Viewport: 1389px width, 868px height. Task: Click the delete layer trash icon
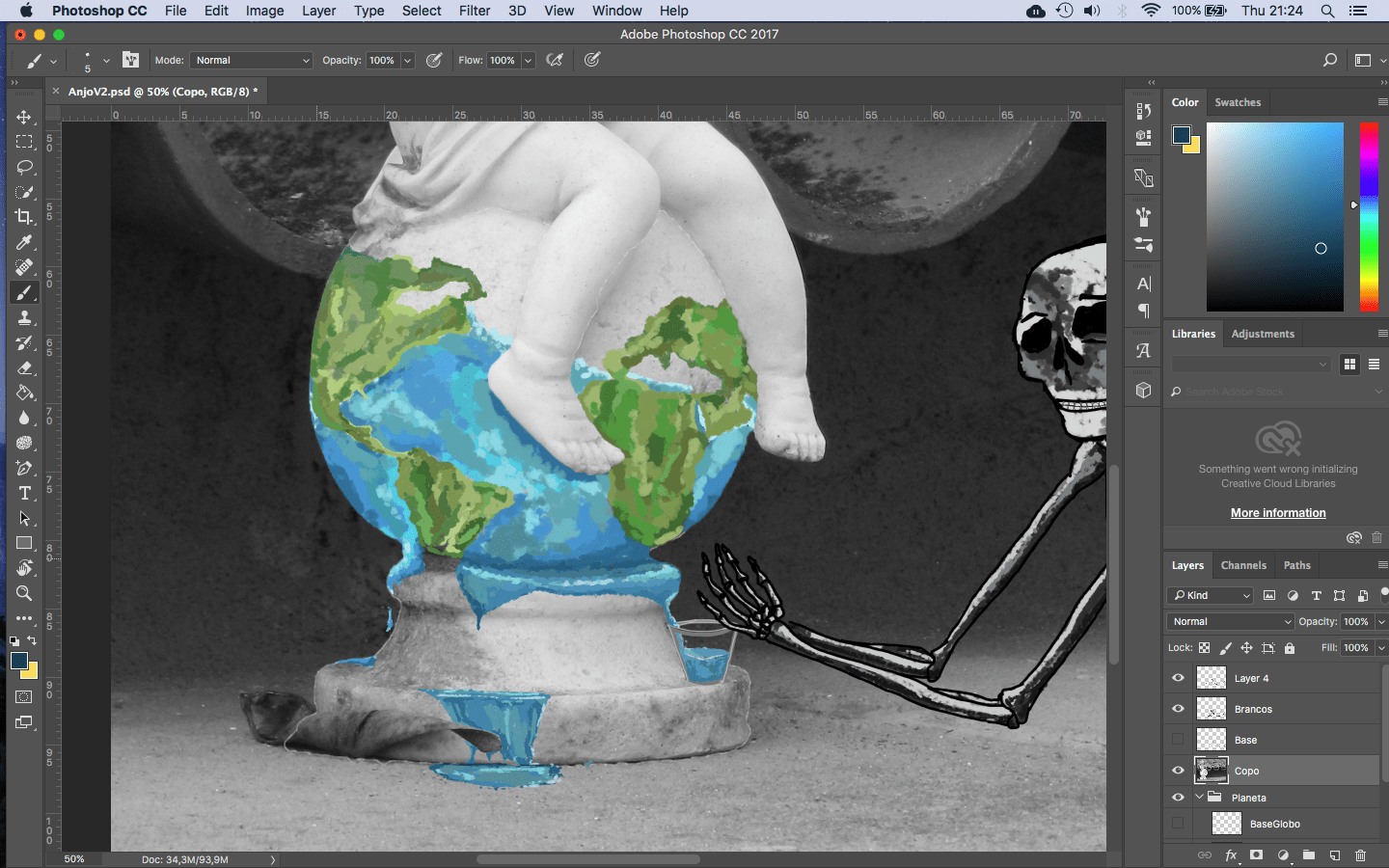[x=1360, y=855]
